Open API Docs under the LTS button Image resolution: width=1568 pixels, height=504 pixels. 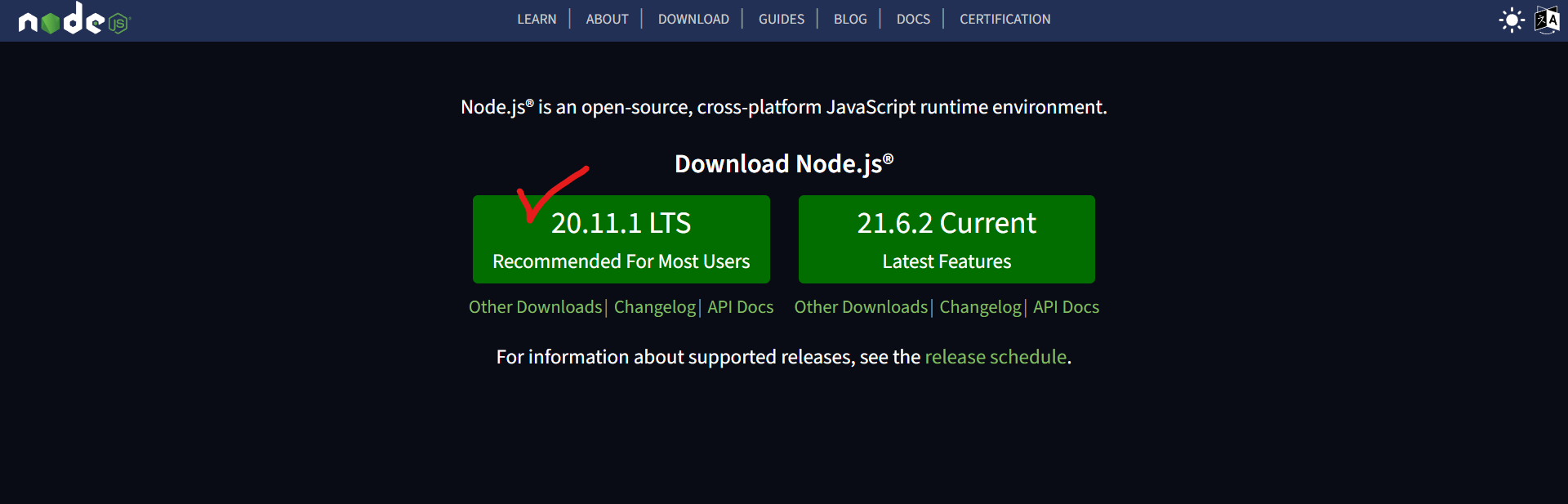point(740,307)
